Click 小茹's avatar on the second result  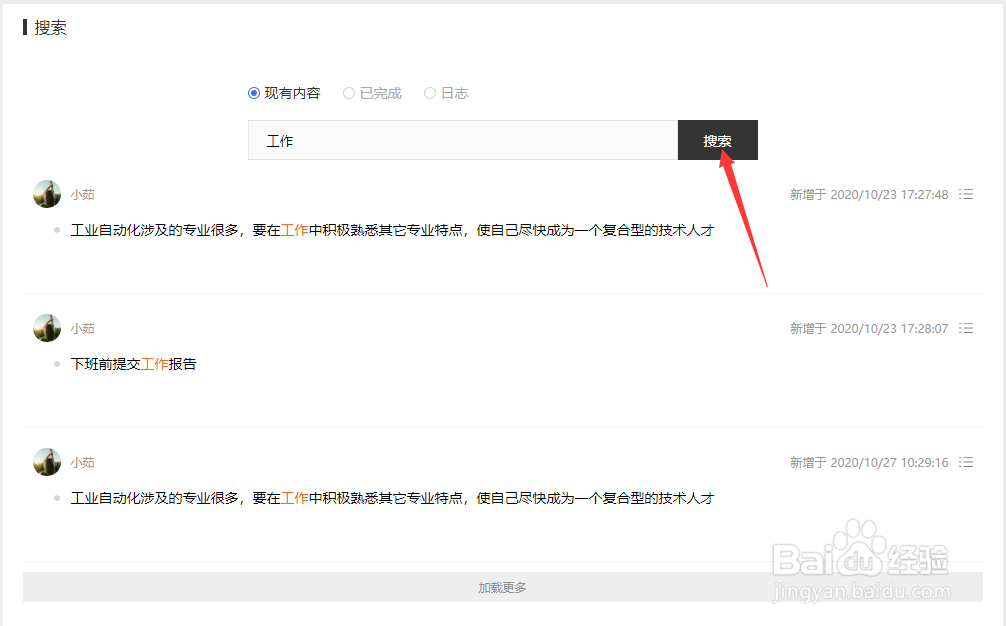(47, 328)
